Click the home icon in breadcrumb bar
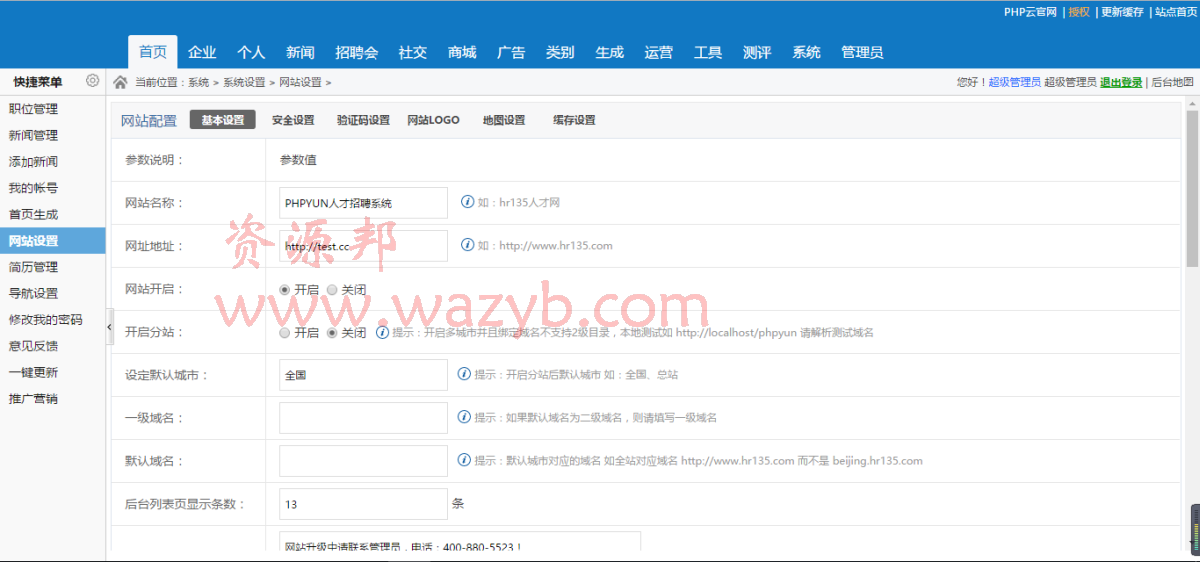The height and width of the screenshot is (562, 1200). point(120,82)
